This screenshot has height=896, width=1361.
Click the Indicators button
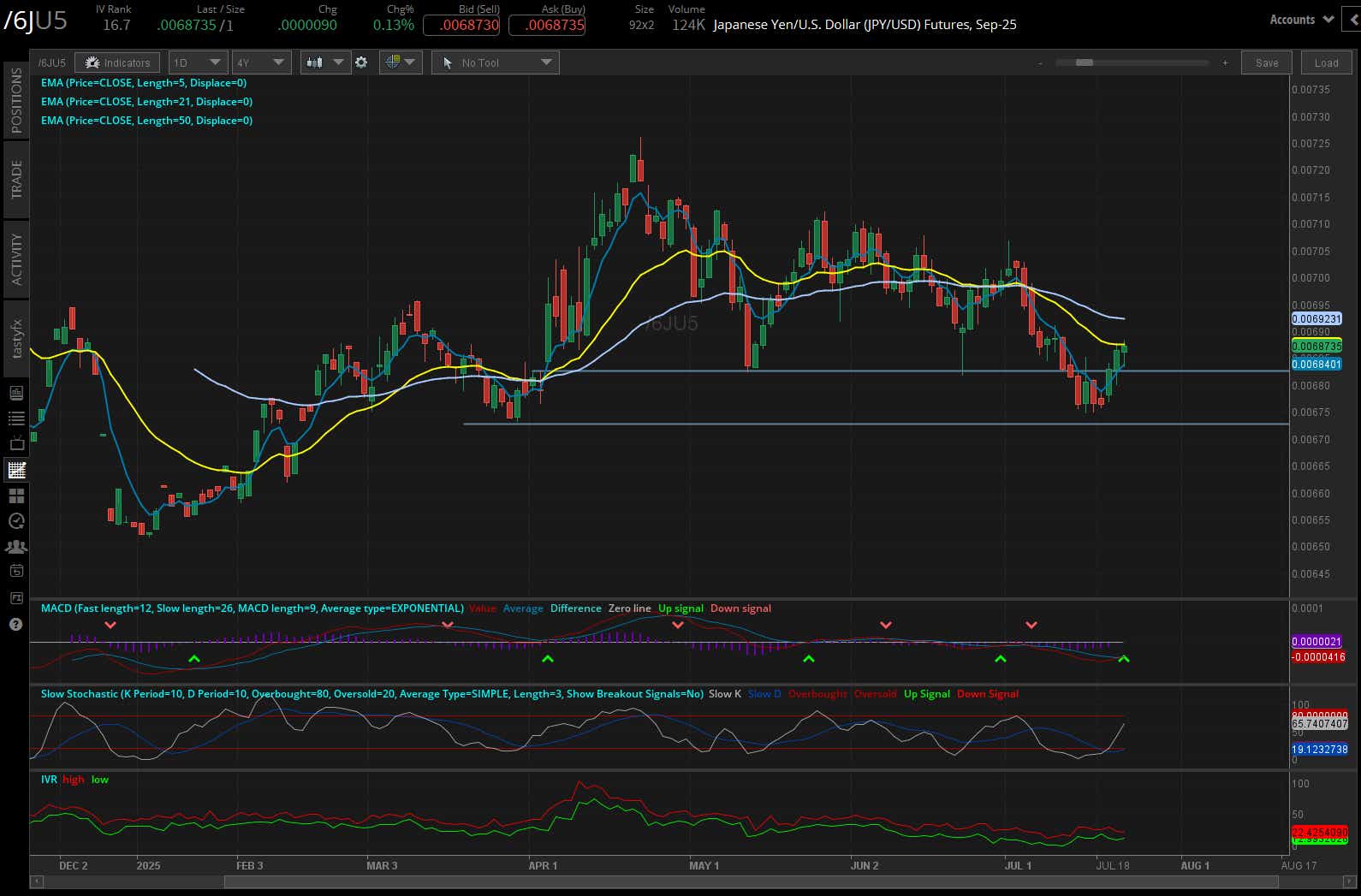coord(118,62)
